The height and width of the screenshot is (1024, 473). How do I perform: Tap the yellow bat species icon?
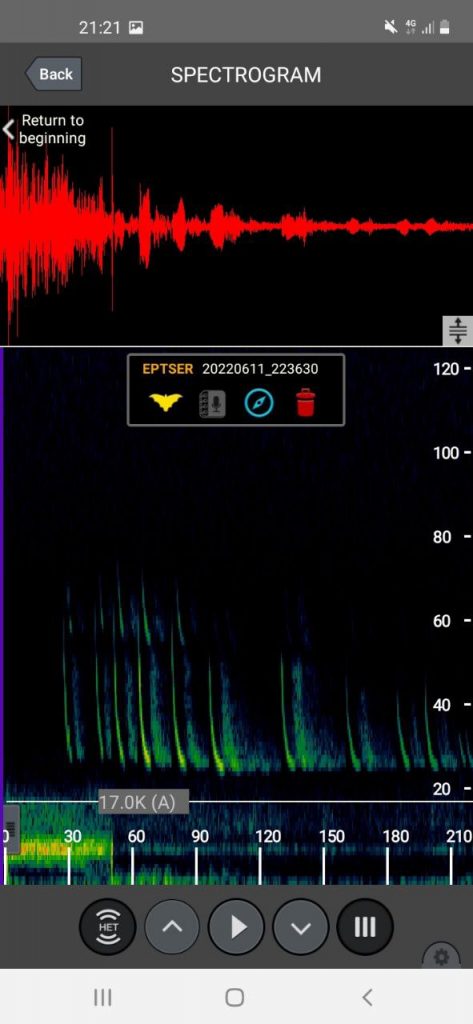(166, 403)
